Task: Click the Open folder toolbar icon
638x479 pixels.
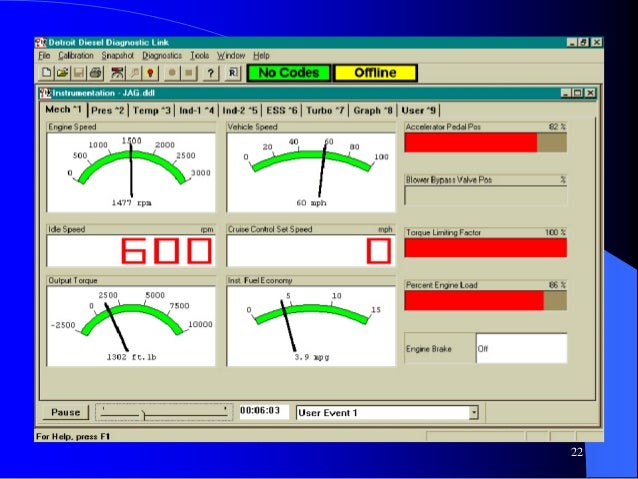Action: tap(62, 73)
